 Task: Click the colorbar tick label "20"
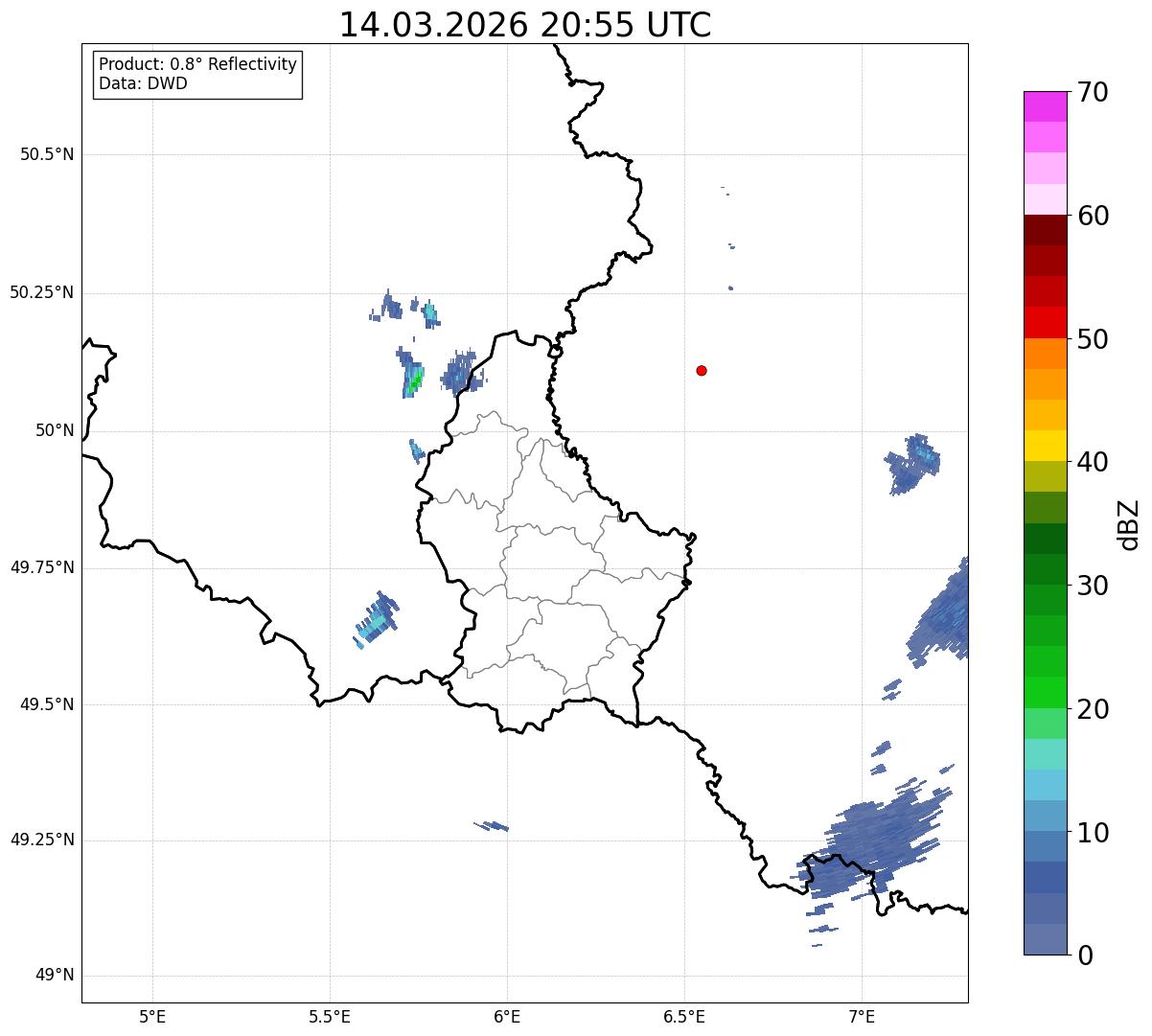(1093, 709)
